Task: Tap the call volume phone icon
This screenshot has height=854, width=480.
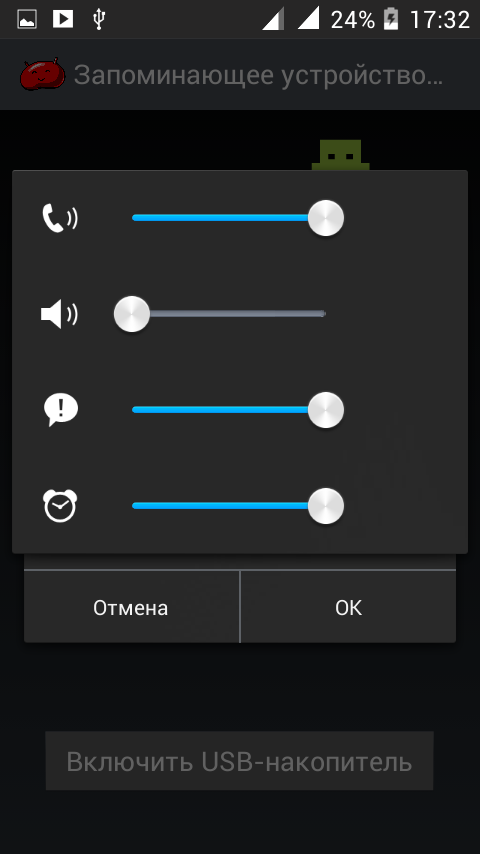Action: click(60, 218)
